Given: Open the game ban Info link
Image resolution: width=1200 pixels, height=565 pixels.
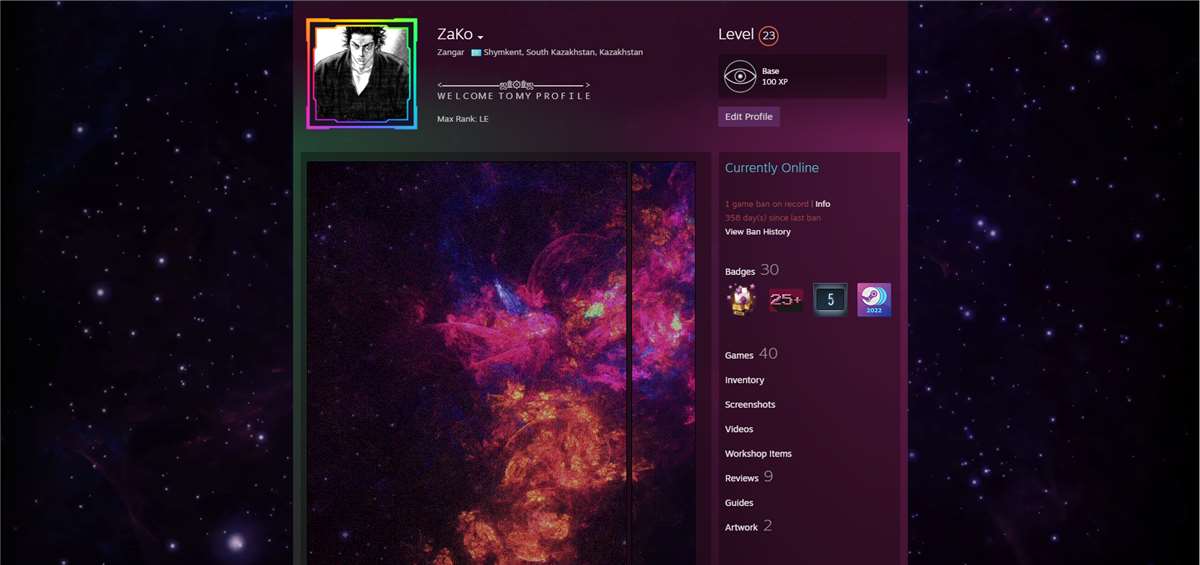Looking at the screenshot, I should tap(822, 204).
